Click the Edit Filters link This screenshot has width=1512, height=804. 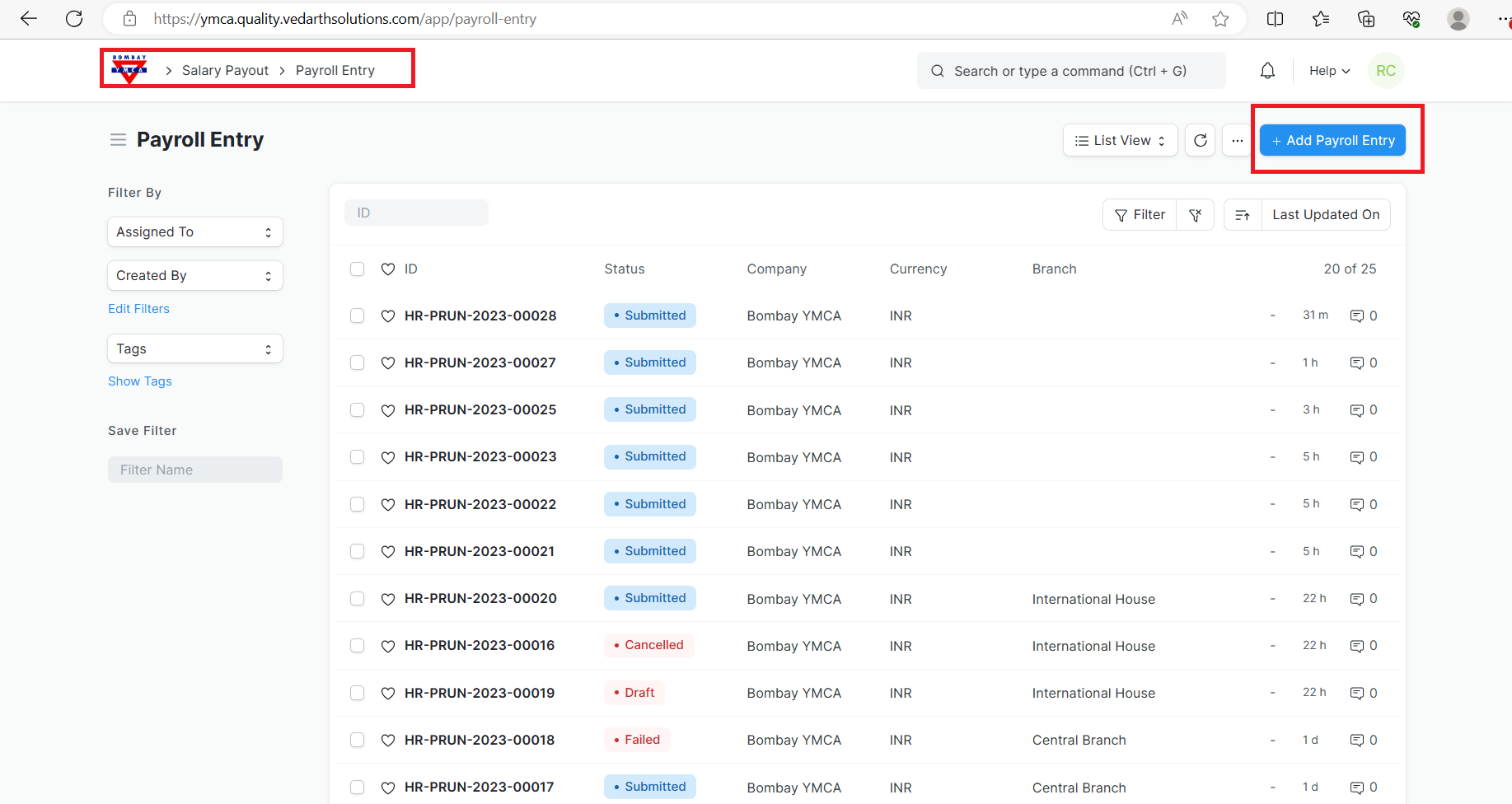click(x=138, y=309)
